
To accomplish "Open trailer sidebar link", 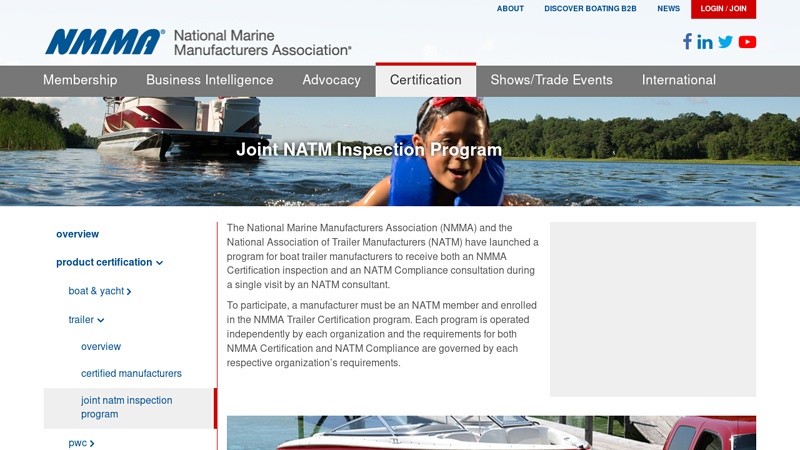I will coord(81,320).
